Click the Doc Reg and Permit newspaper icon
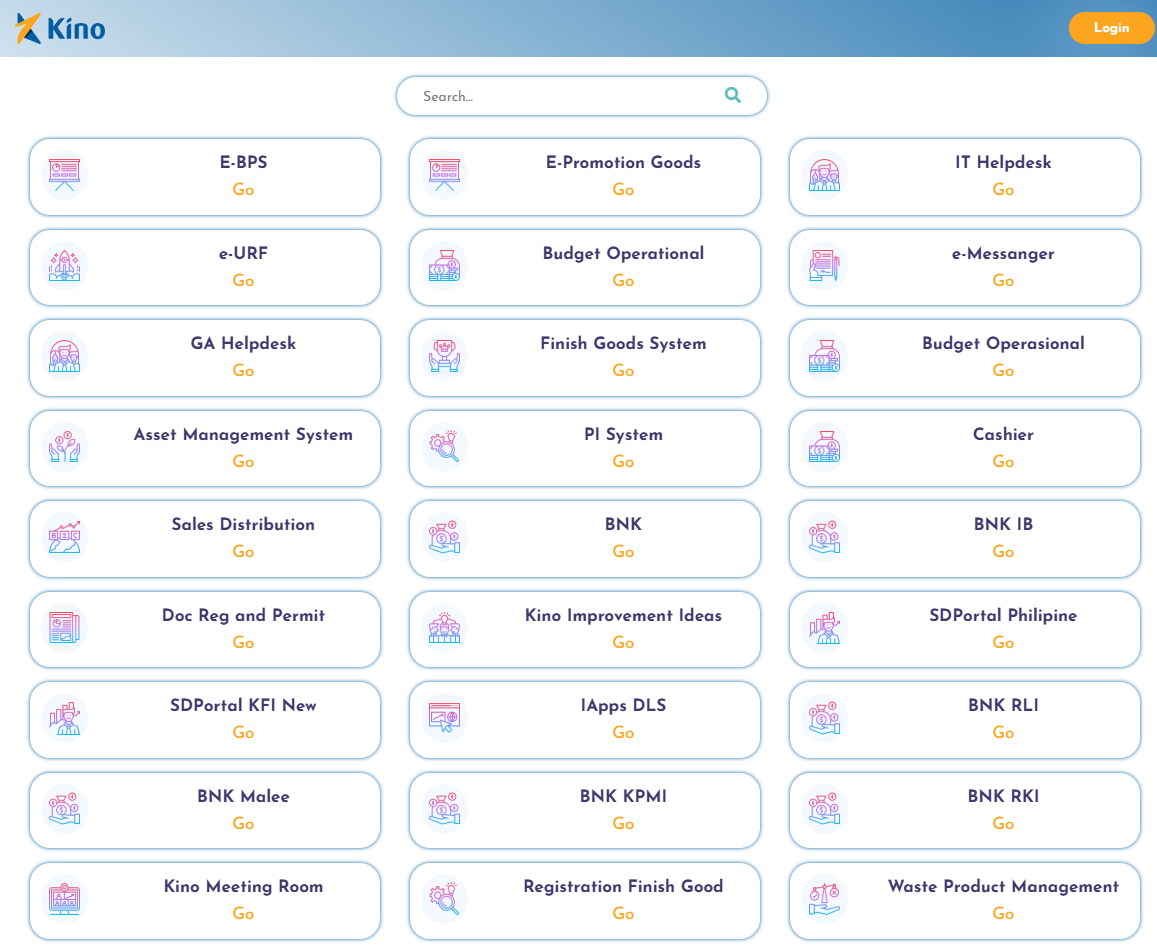 tap(64, 628)
